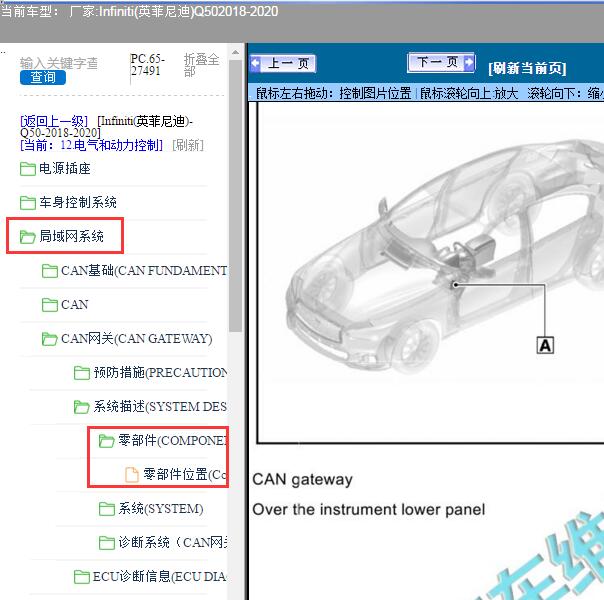This screenshot has width=604, height=600.
Task: Go to next page with 下一页
Action: pyautogui.click(x=441, y=62)
